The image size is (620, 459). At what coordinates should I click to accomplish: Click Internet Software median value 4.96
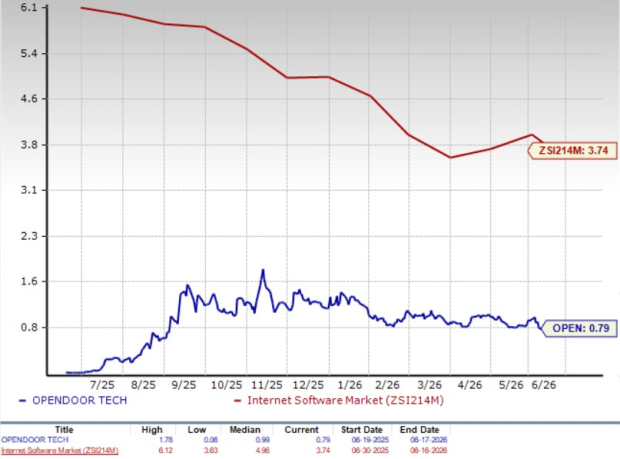263,450
